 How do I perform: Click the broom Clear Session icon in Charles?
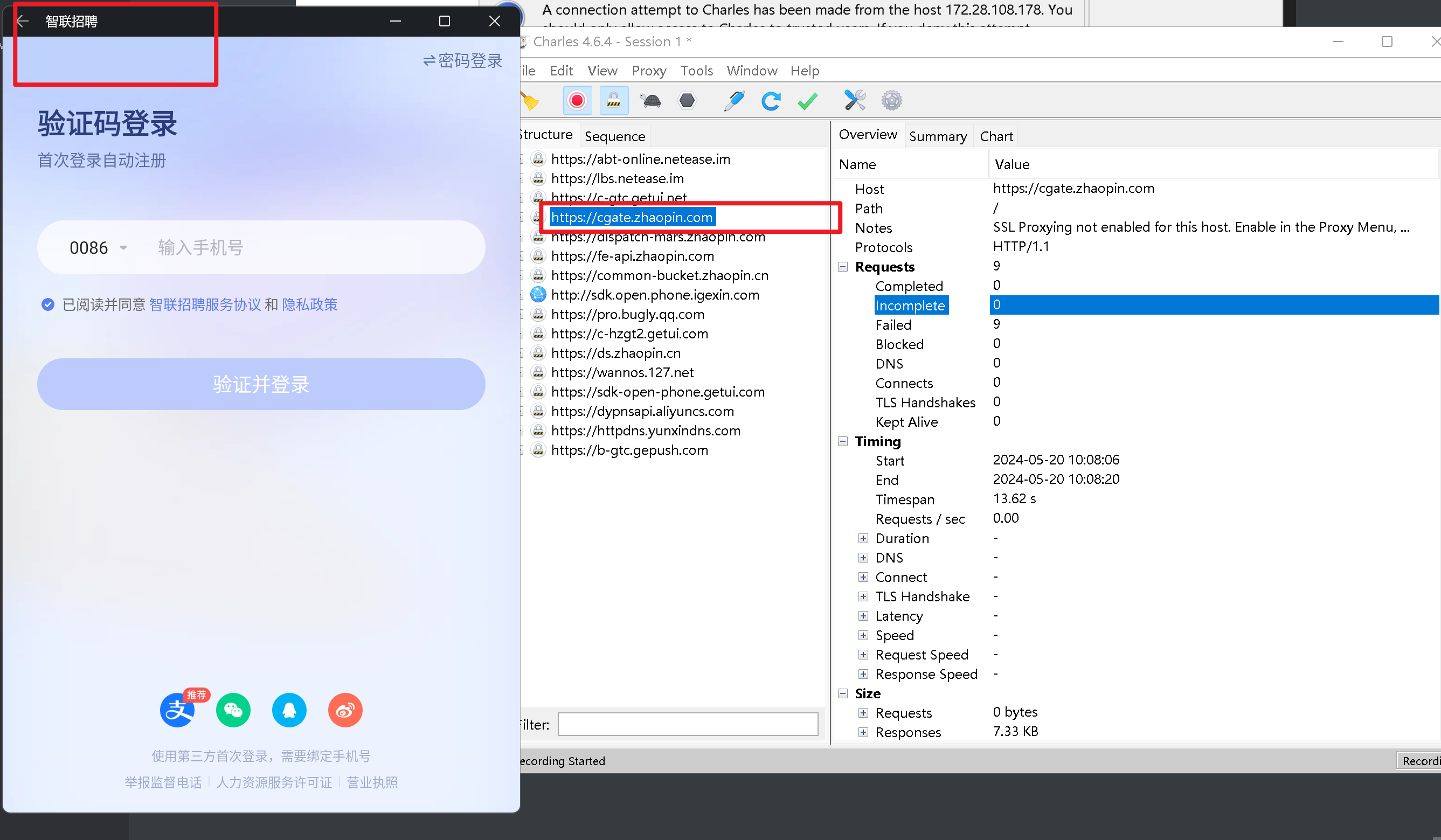pos(530,101)
